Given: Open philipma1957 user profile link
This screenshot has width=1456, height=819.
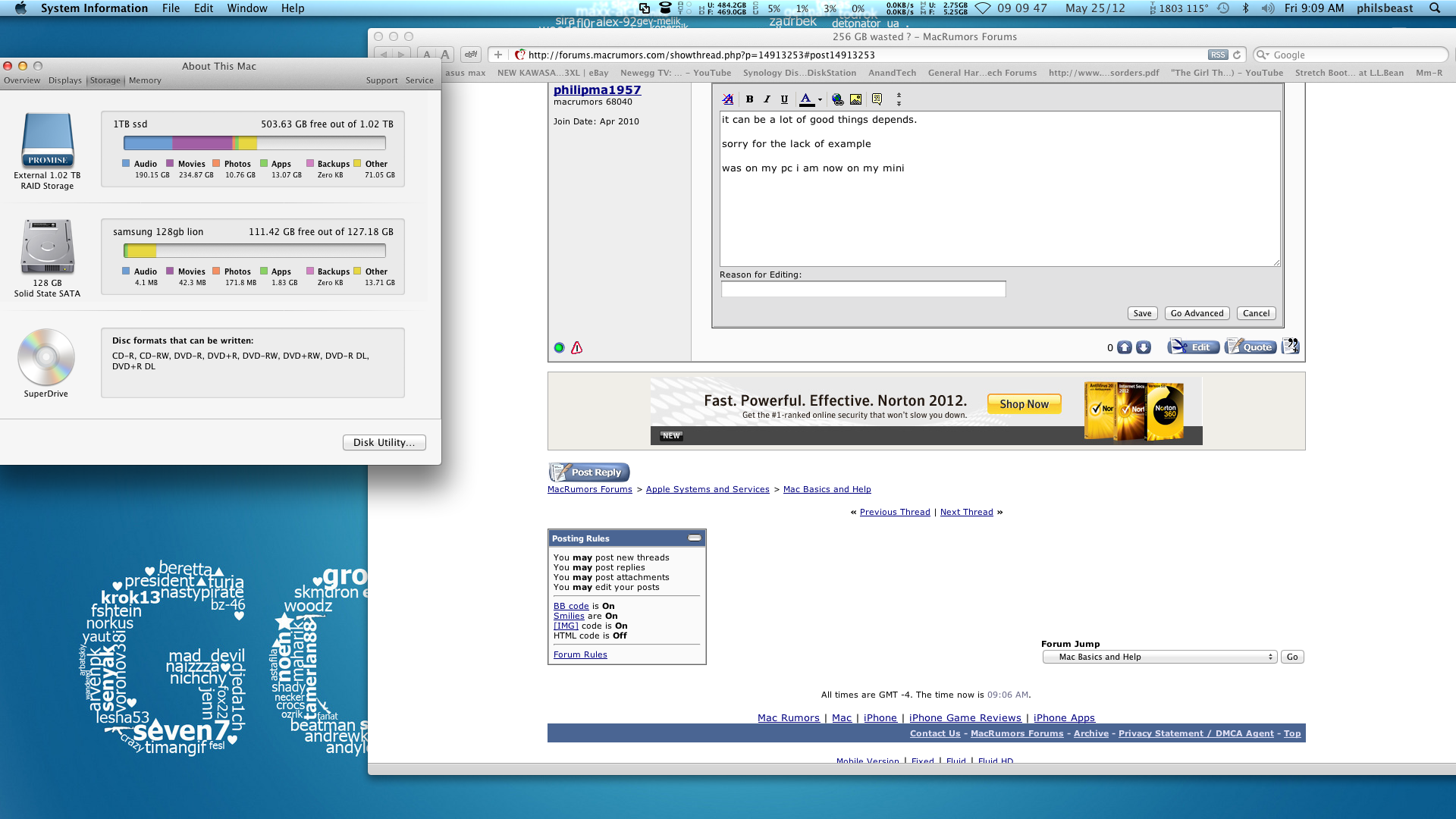Looking at the screenshot, I should pyautogui.click(x=597, y=89).
